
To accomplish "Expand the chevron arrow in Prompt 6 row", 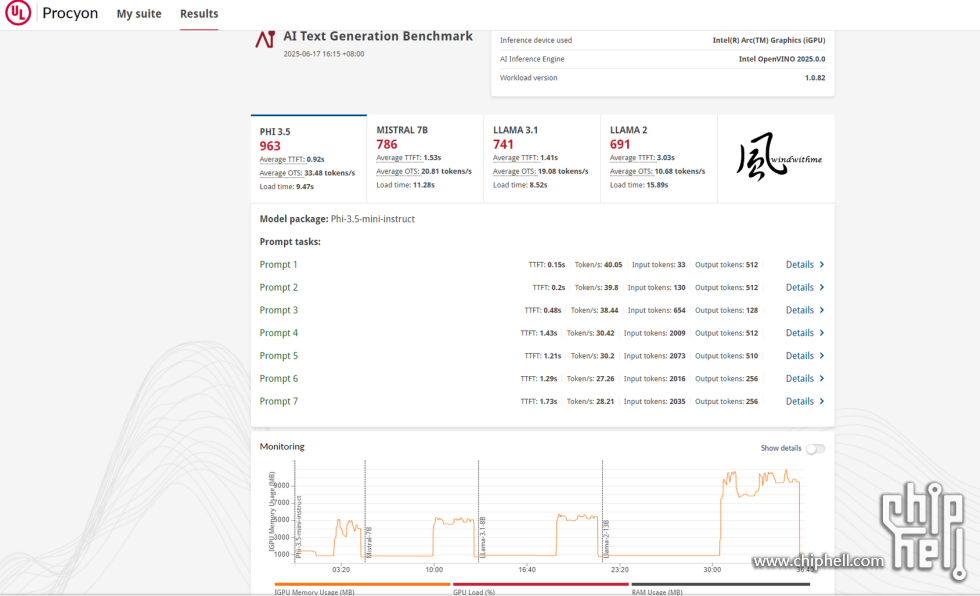I will point(822,379).
